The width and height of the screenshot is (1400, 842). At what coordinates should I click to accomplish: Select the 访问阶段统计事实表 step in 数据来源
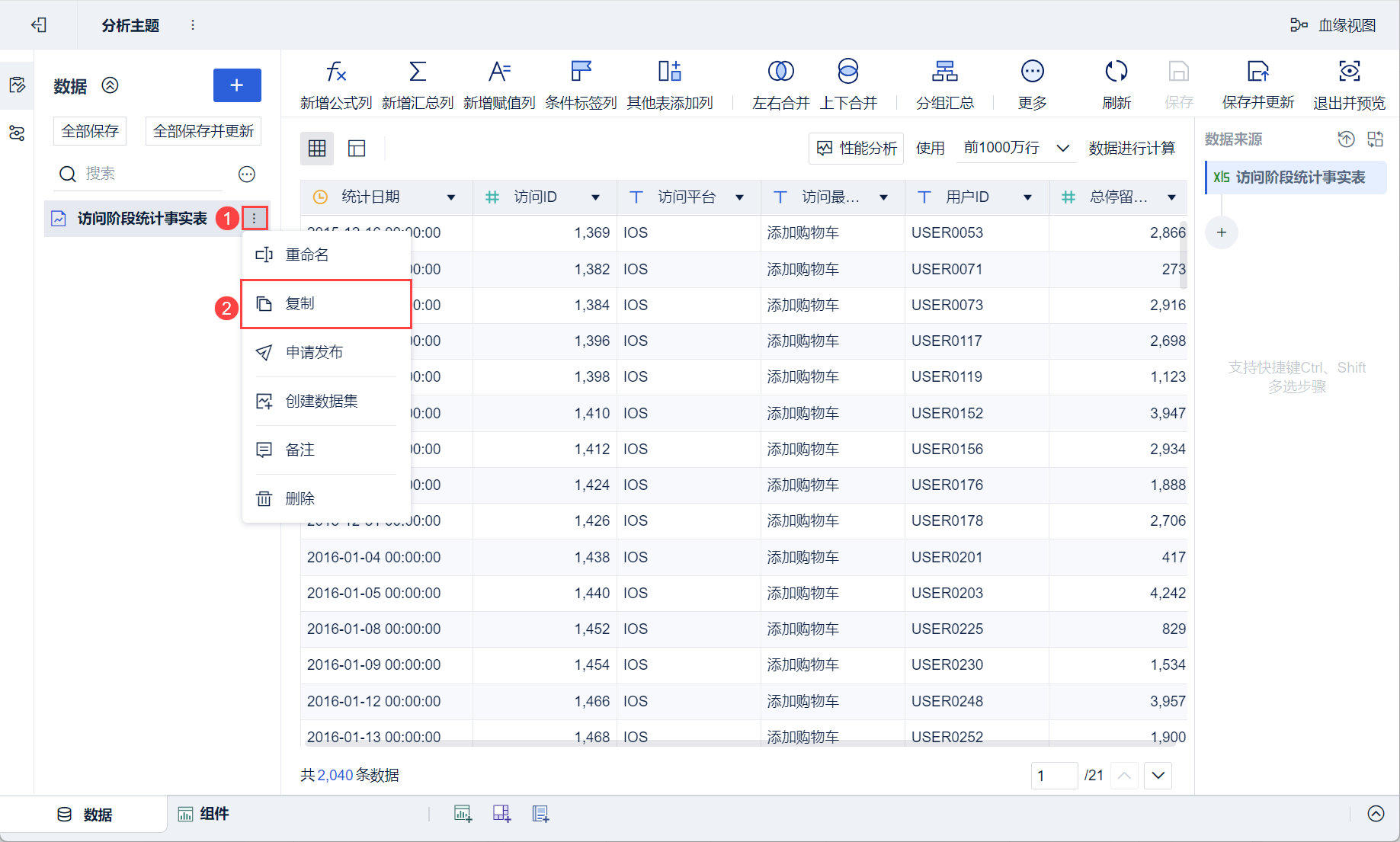point(1296,178)
